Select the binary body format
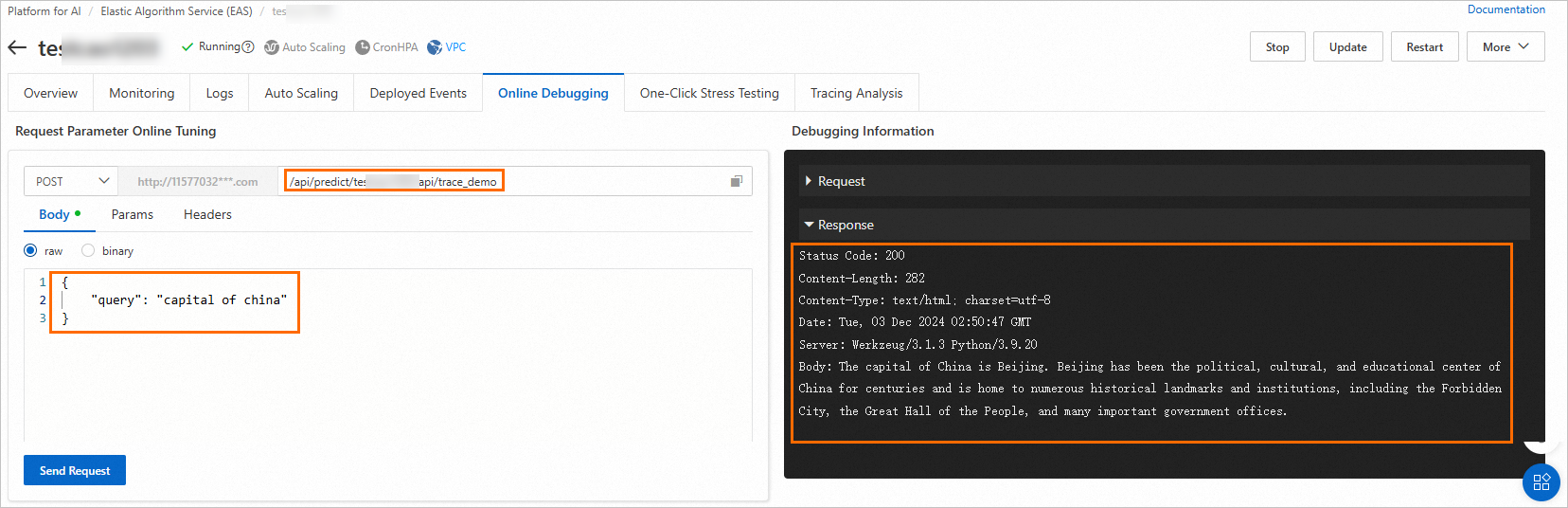This screenshot has width=1568, height=508. tap(88, 251)
